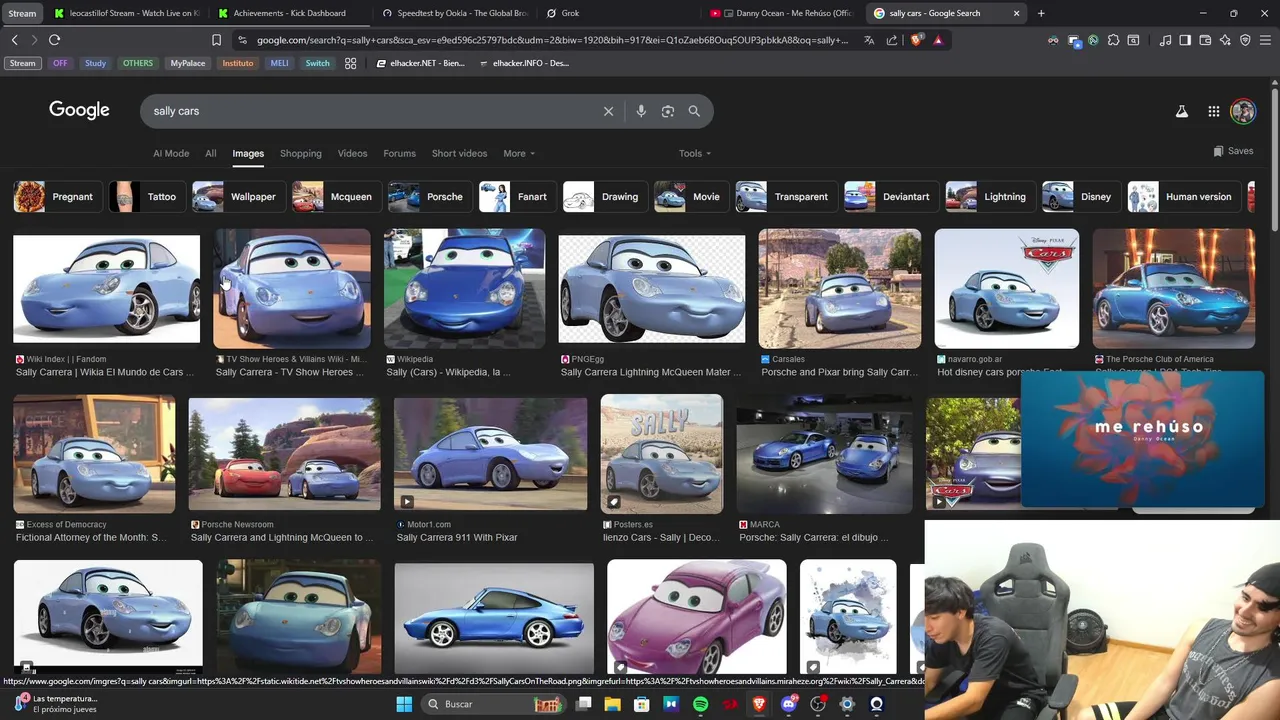The height and width of the screenshot is (720, 1280).
Task: Click the magnifying glass search button
Action: coord(694,111)
